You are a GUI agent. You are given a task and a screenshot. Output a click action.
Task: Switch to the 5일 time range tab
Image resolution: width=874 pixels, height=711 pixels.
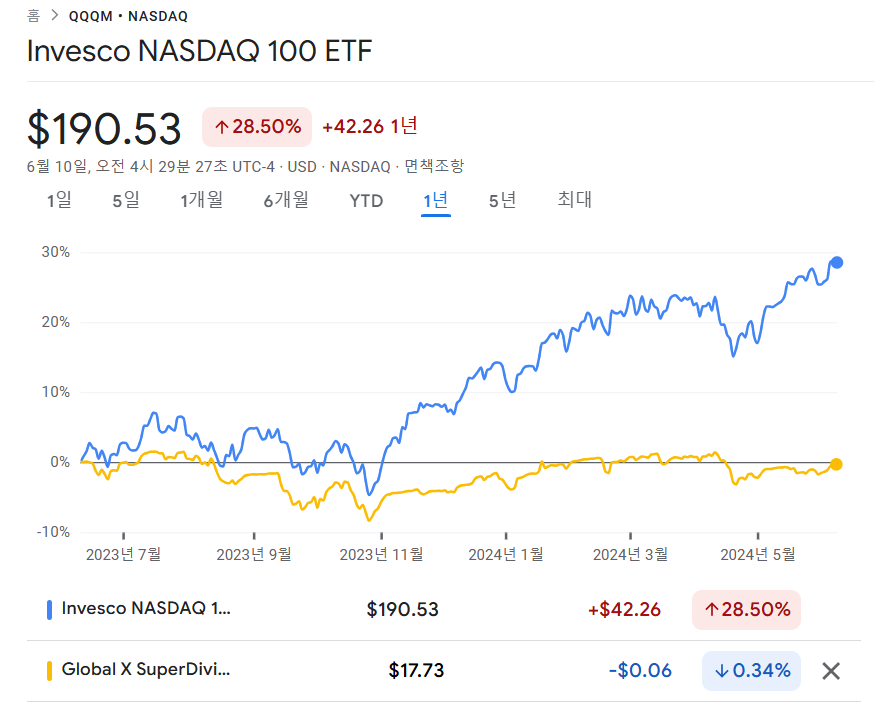[126, 200]
